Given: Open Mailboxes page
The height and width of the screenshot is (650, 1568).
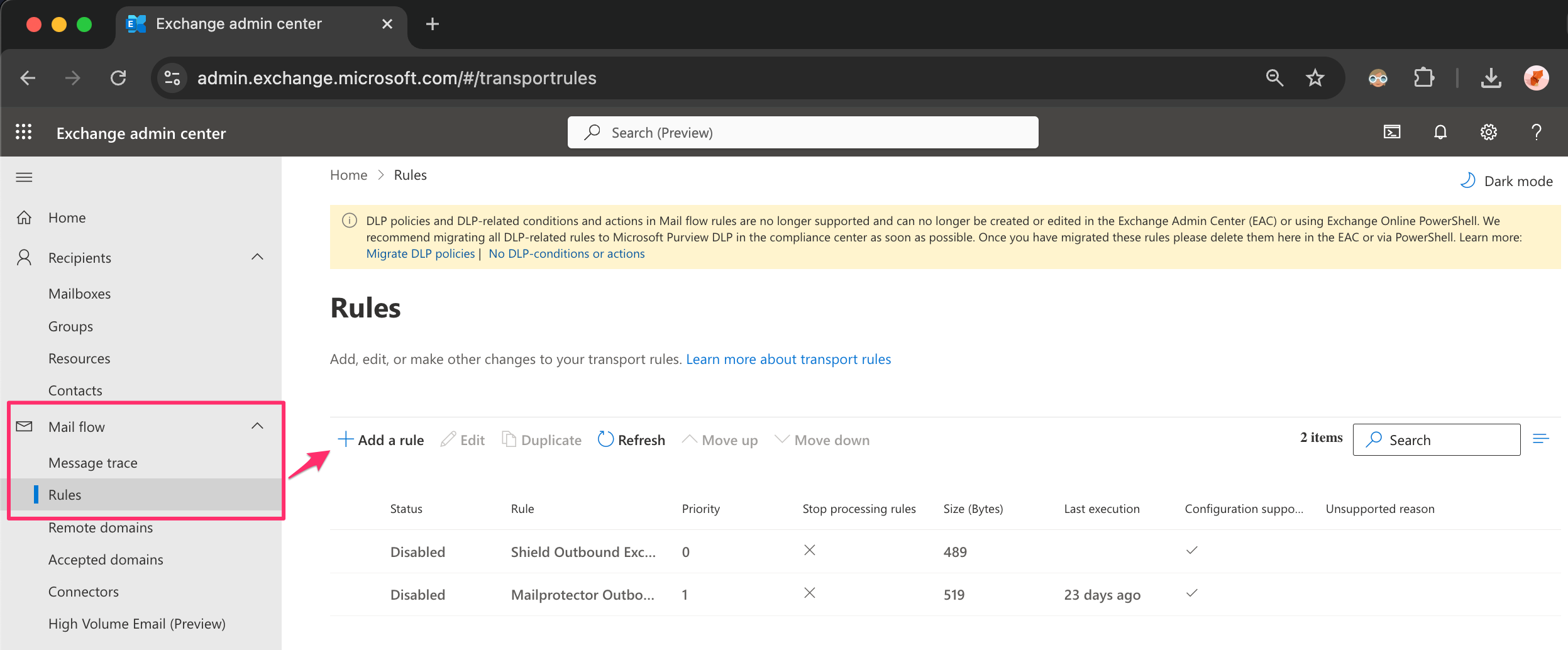Looking at the screenshot, I should [79, 294].
